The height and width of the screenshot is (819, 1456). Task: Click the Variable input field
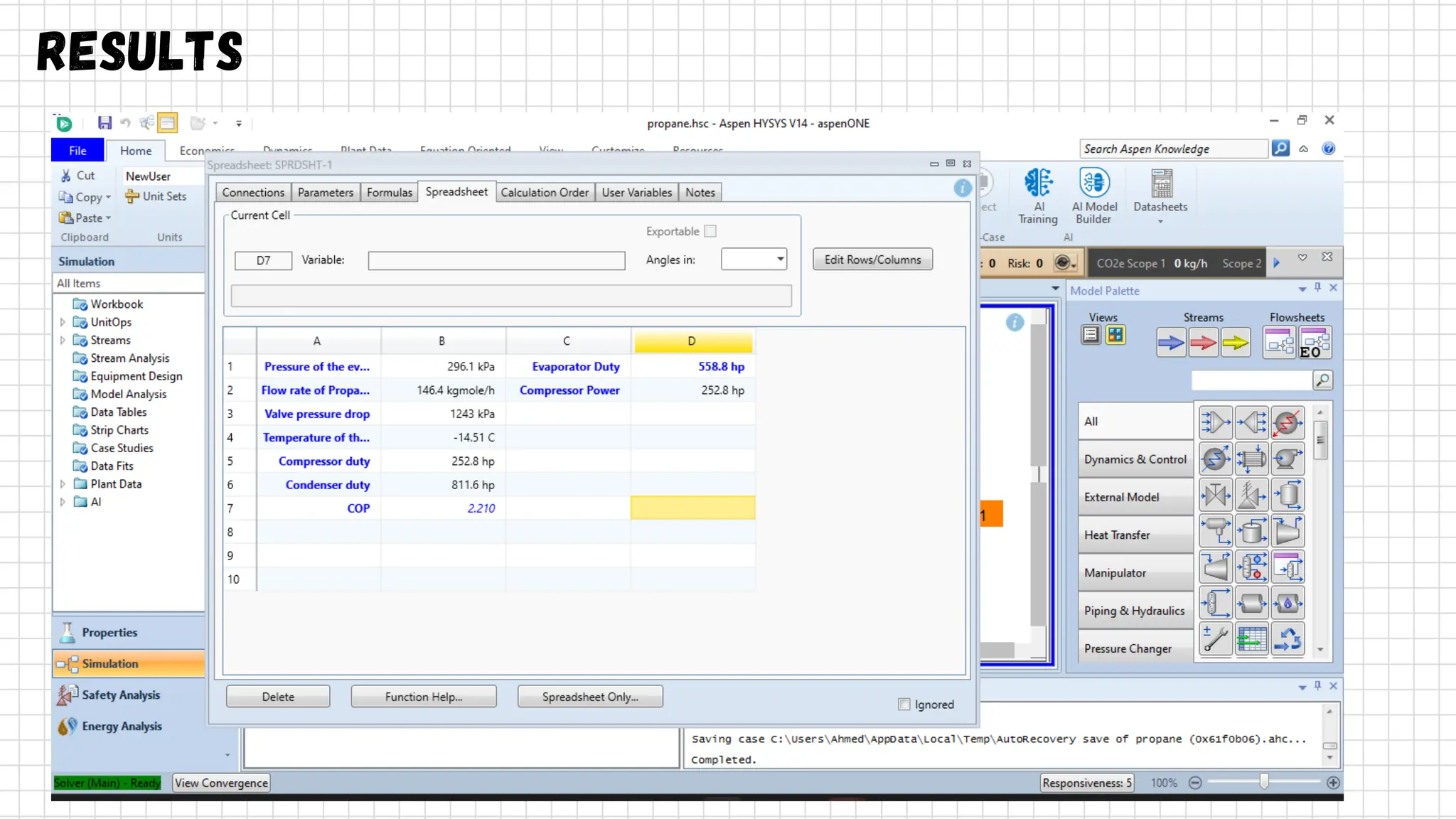tap(496, 261)
